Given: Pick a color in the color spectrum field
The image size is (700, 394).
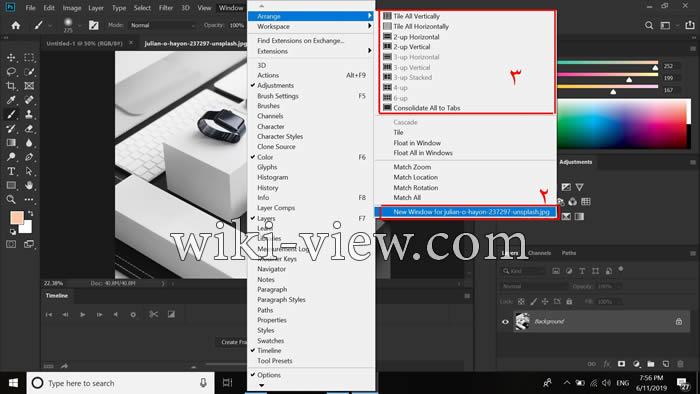Looking at the screenshot, I should click(x=621, y=124).
